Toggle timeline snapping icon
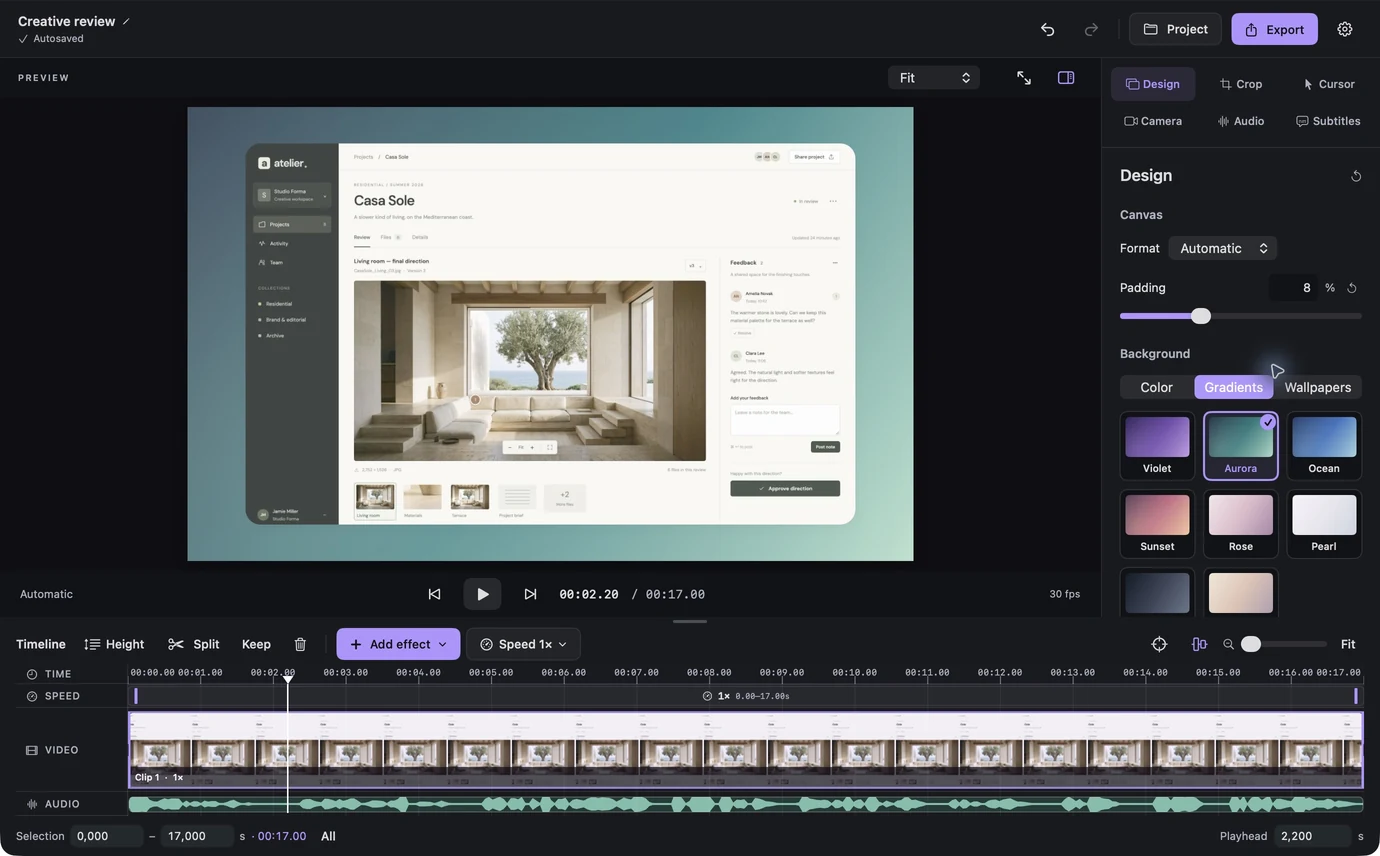The image size is (1380, 856). tap(1199, 644)
